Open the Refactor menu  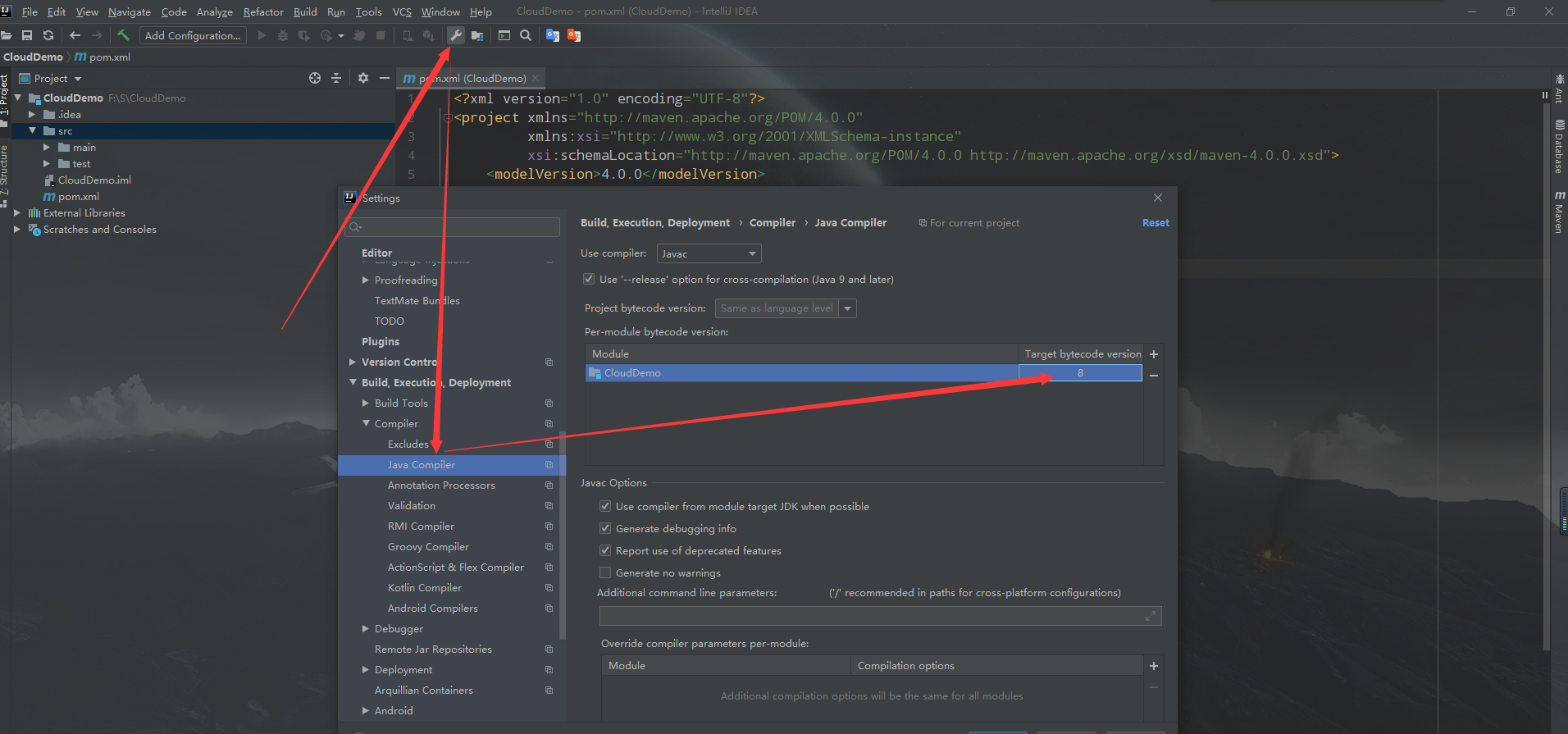[x=263, y=11]
